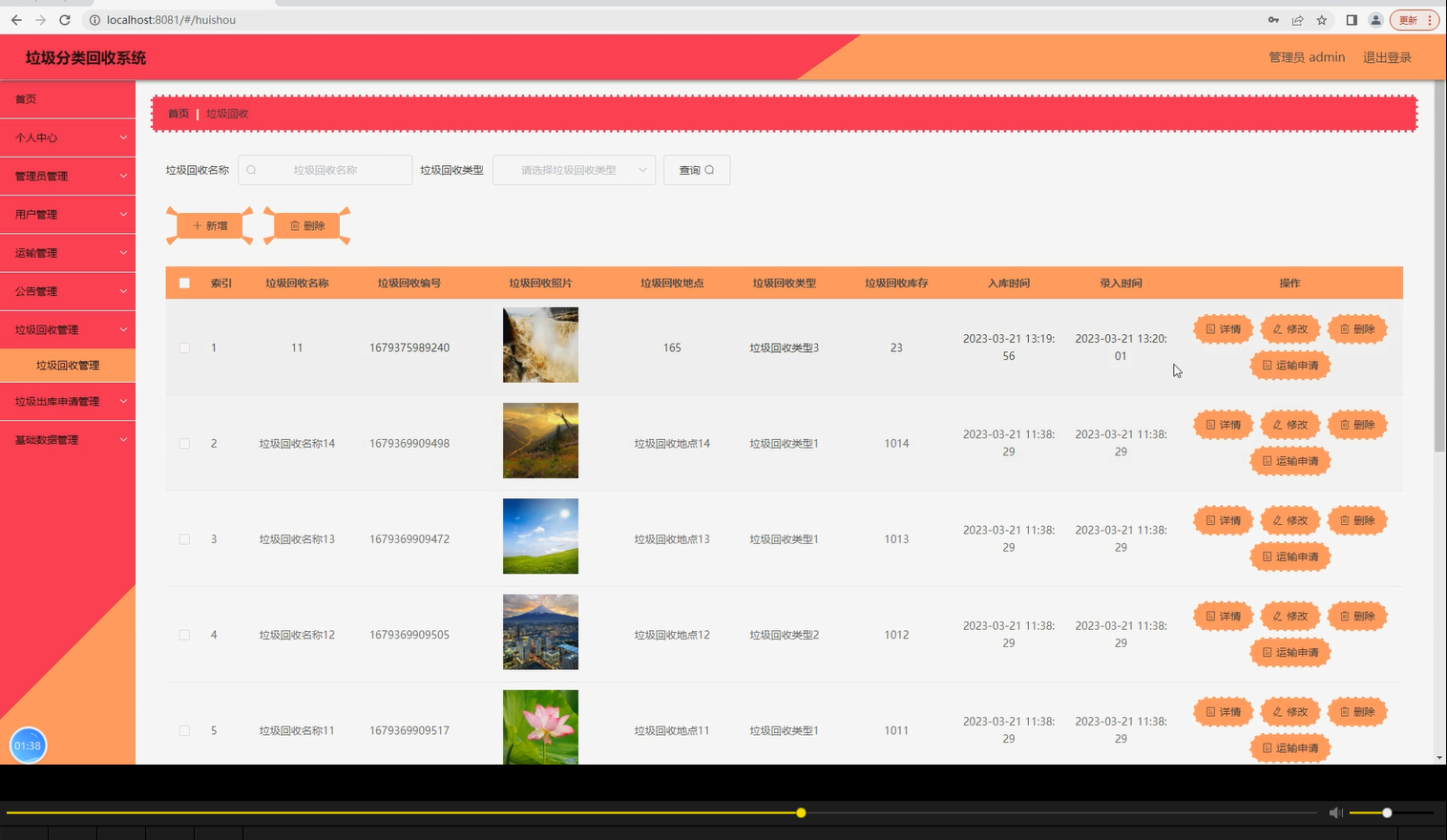Click 运输申请 for row 垃圾回收名称14
The height and width of the screenshot is (840, 1447).
1290,461
